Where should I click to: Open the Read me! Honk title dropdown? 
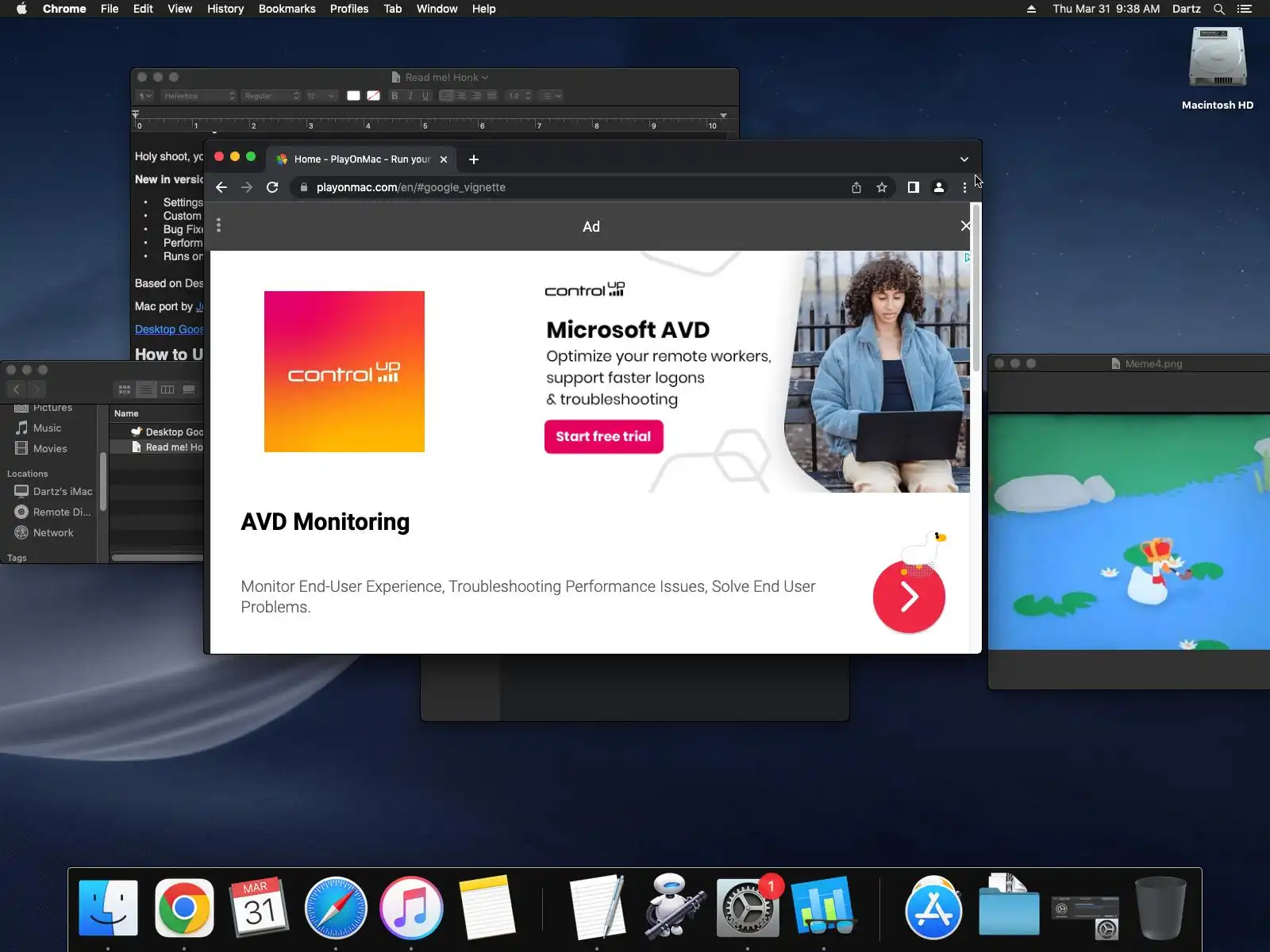tap(485, 78)
